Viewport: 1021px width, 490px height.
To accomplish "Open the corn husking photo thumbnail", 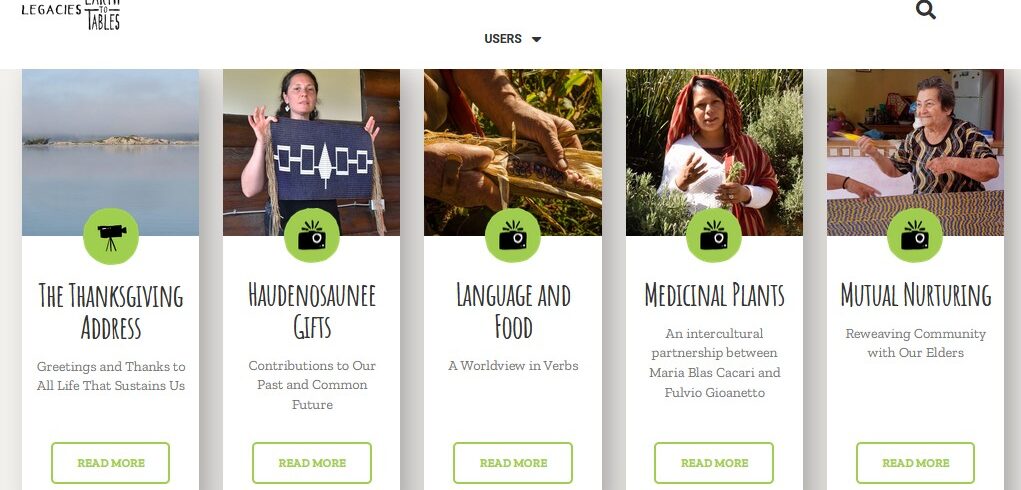I will pyautogui.click(x=513, y=152).
